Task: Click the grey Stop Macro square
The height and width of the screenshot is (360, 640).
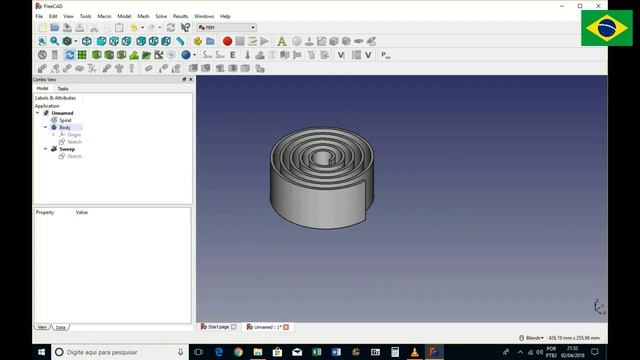Action: coord(240,41)
